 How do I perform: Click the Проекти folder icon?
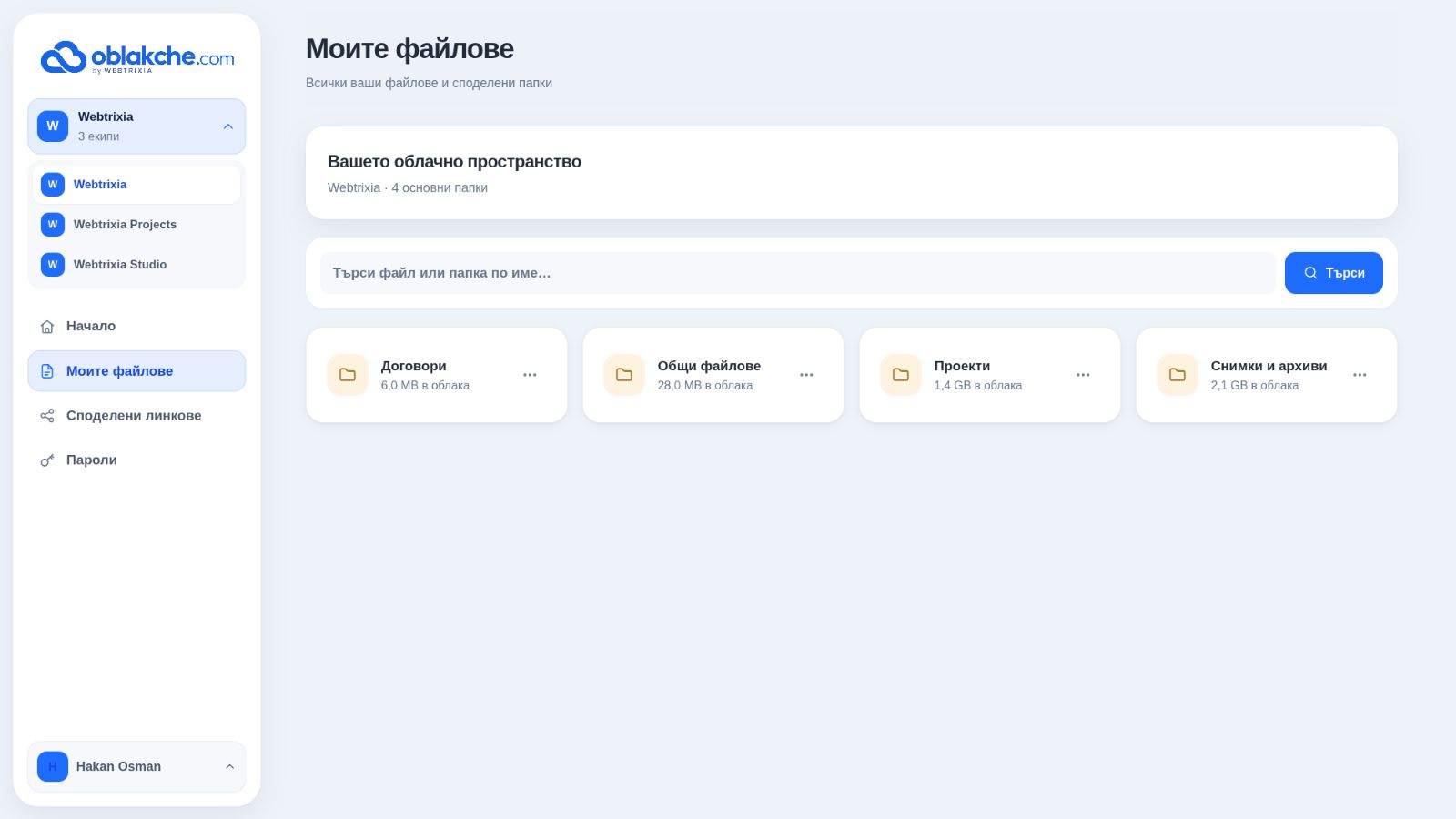tap(901, 375)
